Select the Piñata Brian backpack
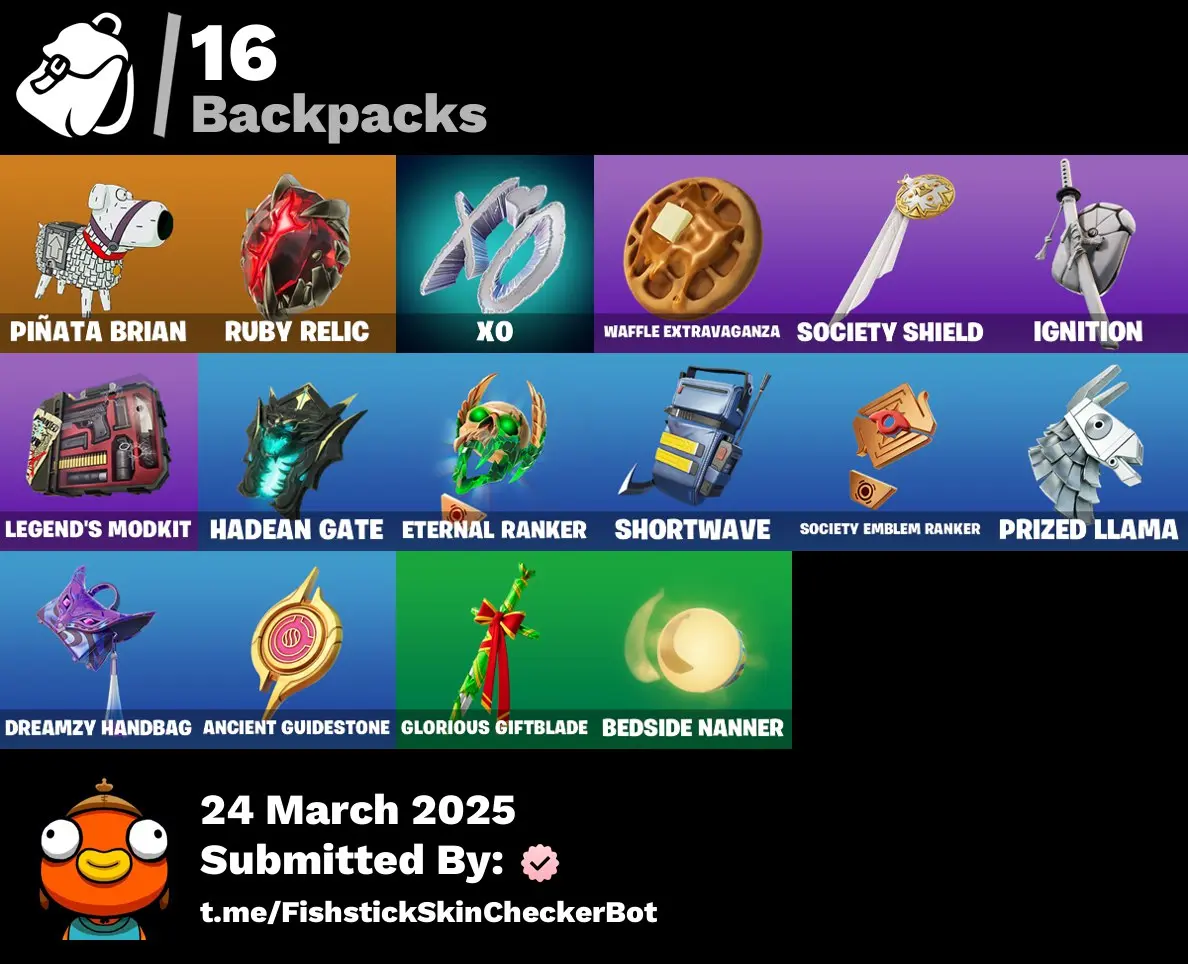The image size is (1188, 964). tap(98, 254)
